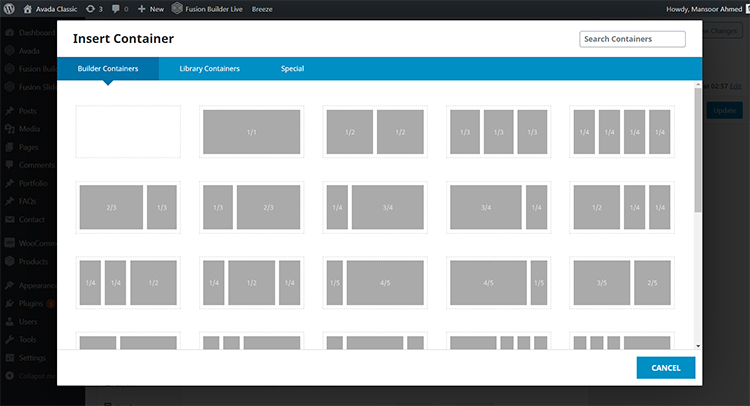The height and width of the screenshot is (406, 750).
Task: Click the updates icon showing 3
Action: tap(94, 9)
